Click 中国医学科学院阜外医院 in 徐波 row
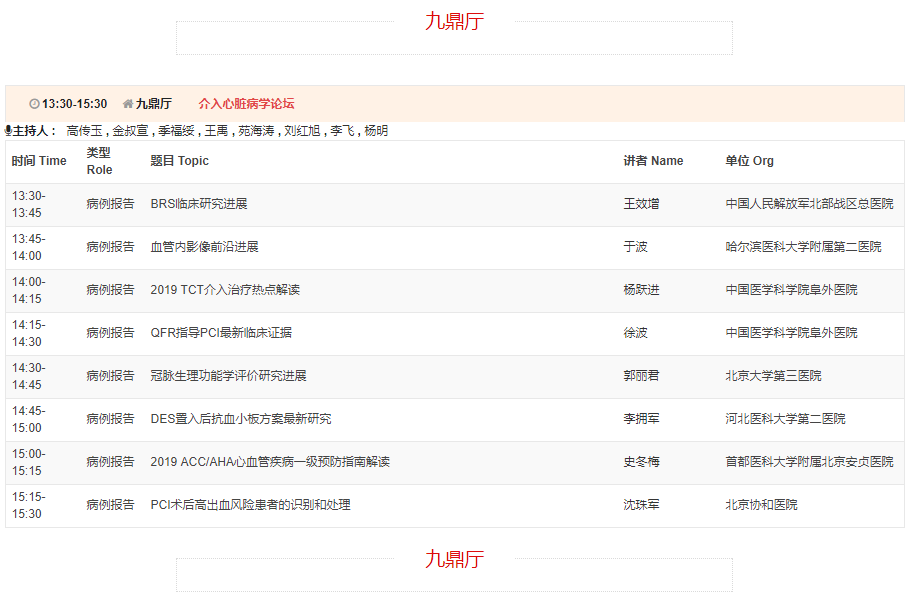 (x=791, y=332)
